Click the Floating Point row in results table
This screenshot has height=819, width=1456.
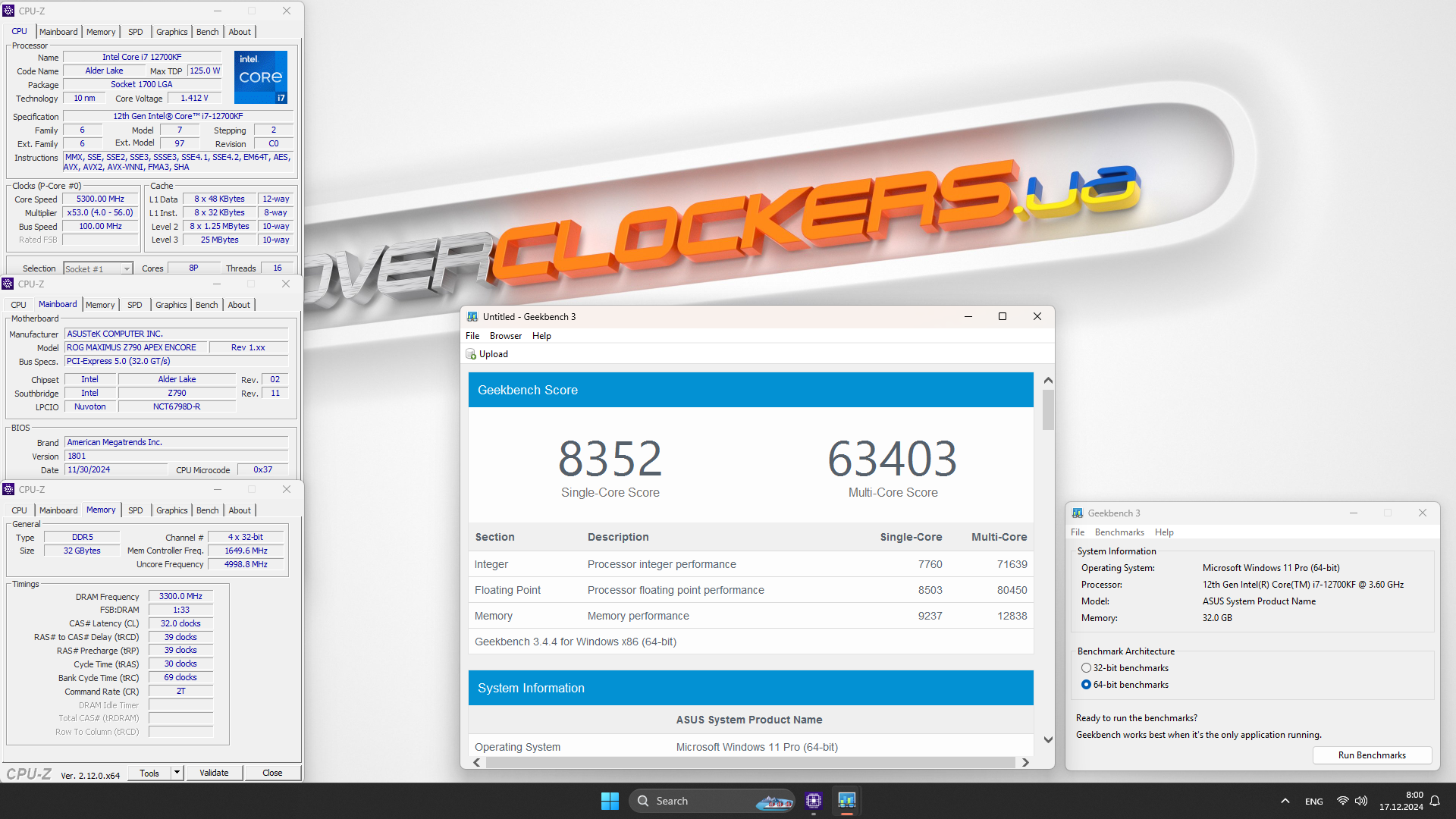coord(751,590)
